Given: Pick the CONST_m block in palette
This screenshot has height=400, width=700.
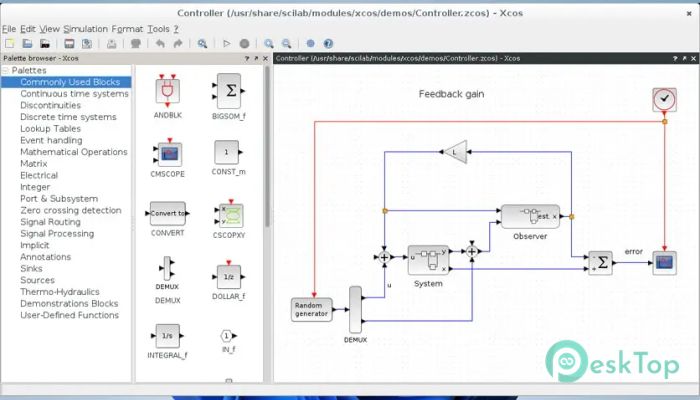Looking at the screenshot, I should pyautogui.click(x=229, y=152).
